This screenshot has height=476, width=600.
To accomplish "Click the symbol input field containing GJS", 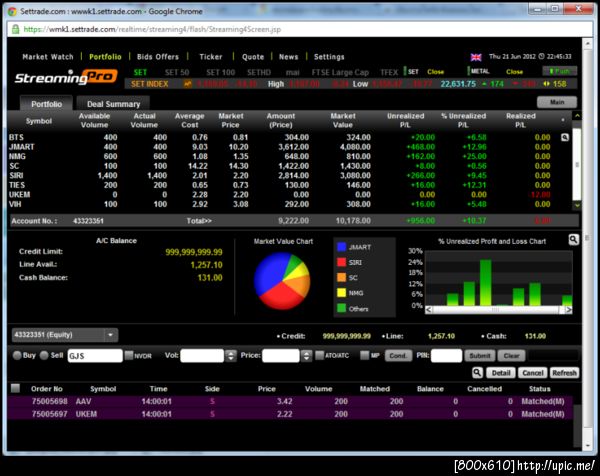I will click(95, 356).
